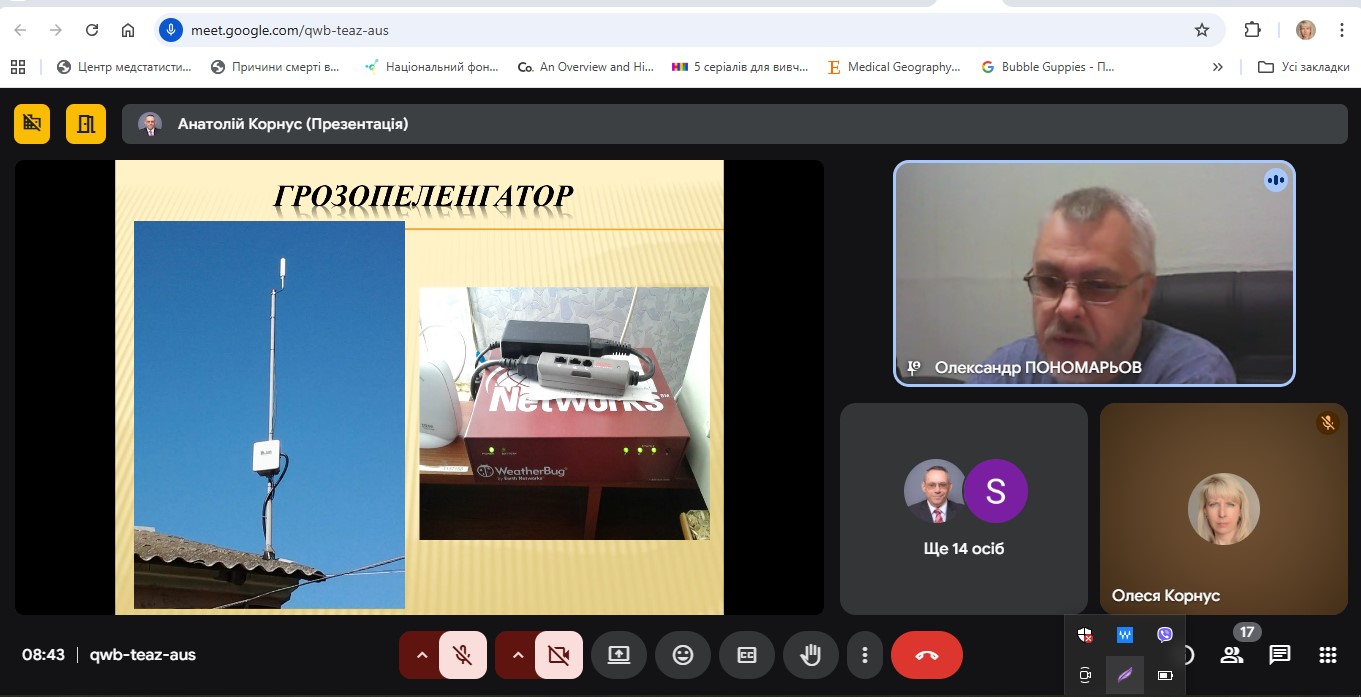Click the ГРОЗОПЕЛЕНГАТОР presentation slide
Screen dimensions: 1361x697
419,387
